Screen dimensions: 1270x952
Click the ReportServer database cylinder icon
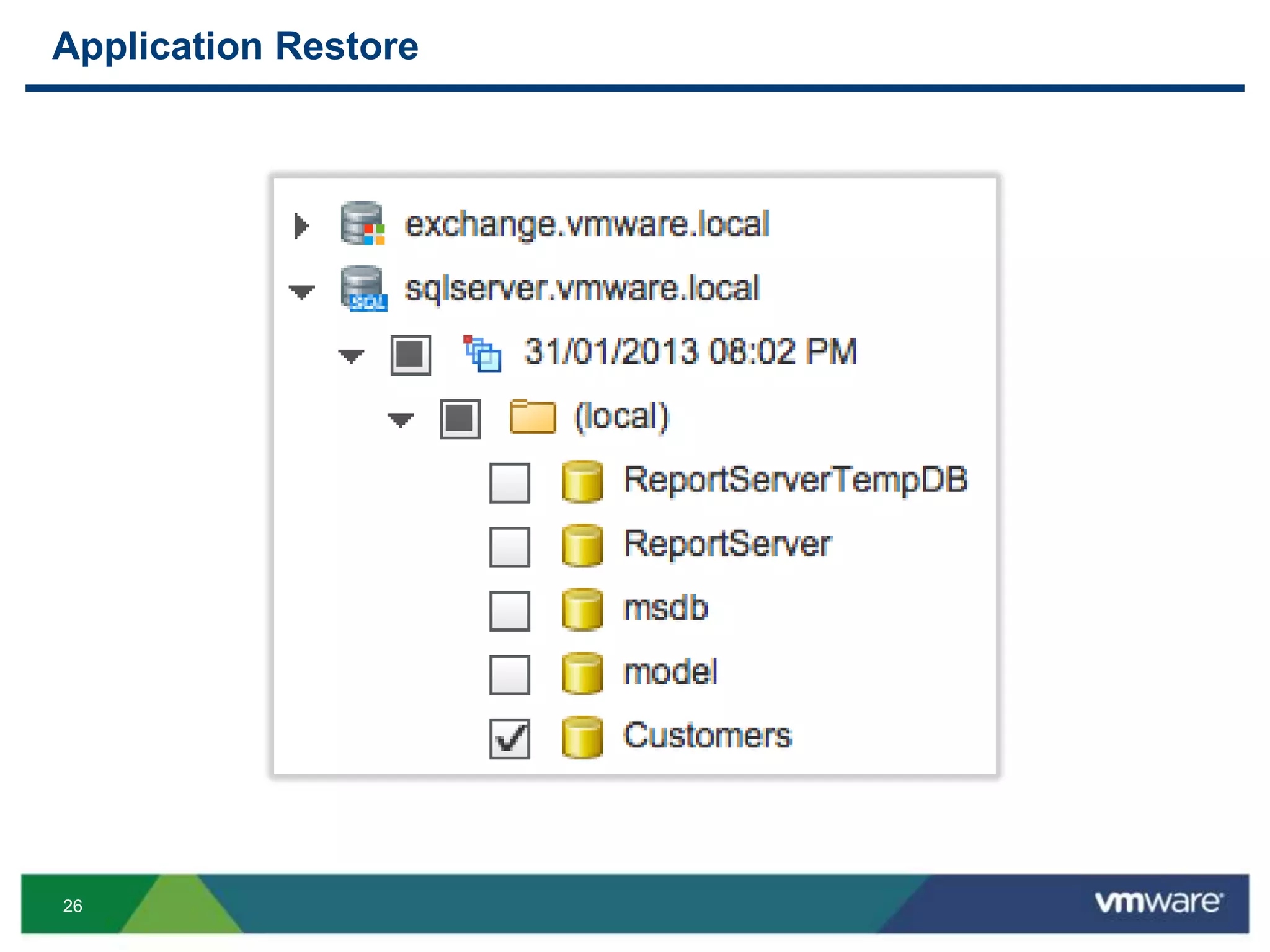(x=582, y=545)
